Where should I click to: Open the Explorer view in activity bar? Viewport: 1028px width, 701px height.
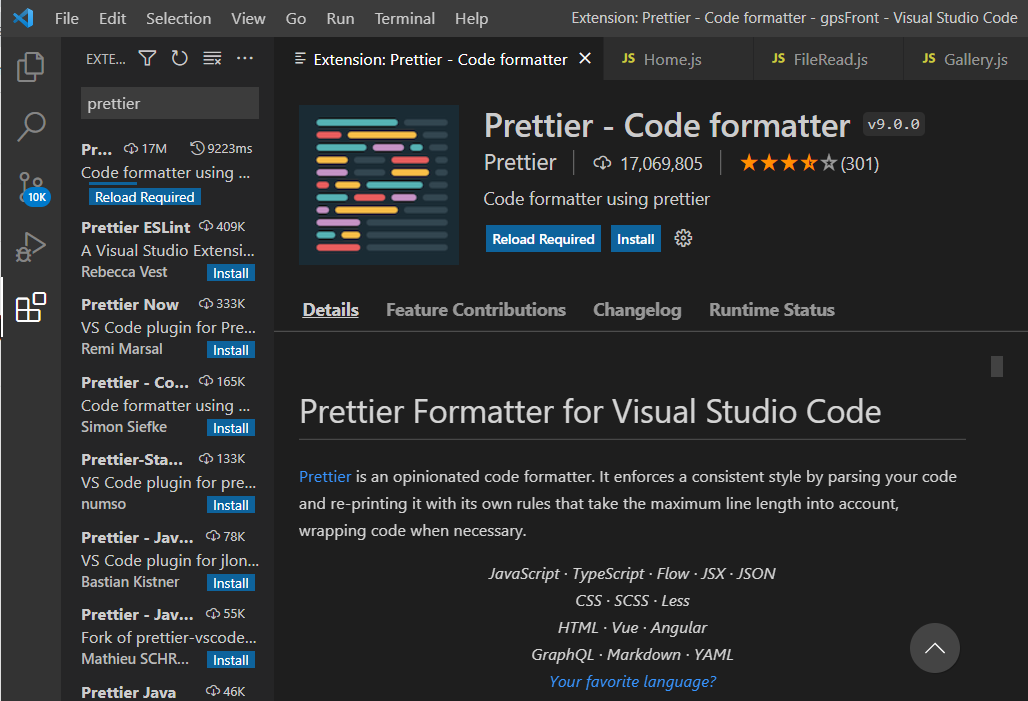30,66
